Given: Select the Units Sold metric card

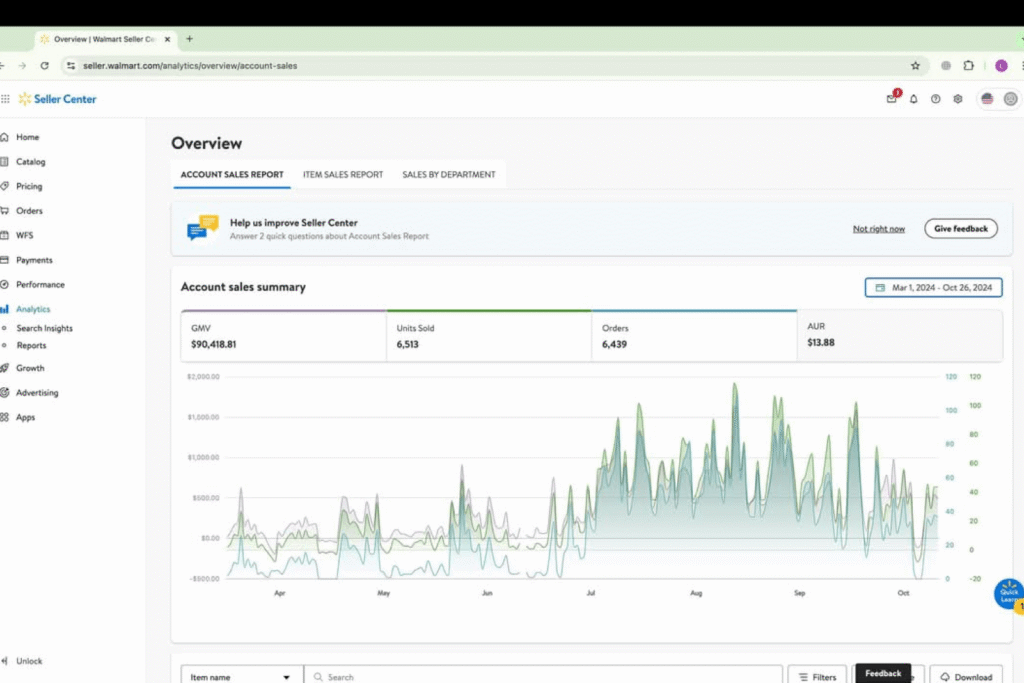Looking at the screenshot, I should 489,336.
